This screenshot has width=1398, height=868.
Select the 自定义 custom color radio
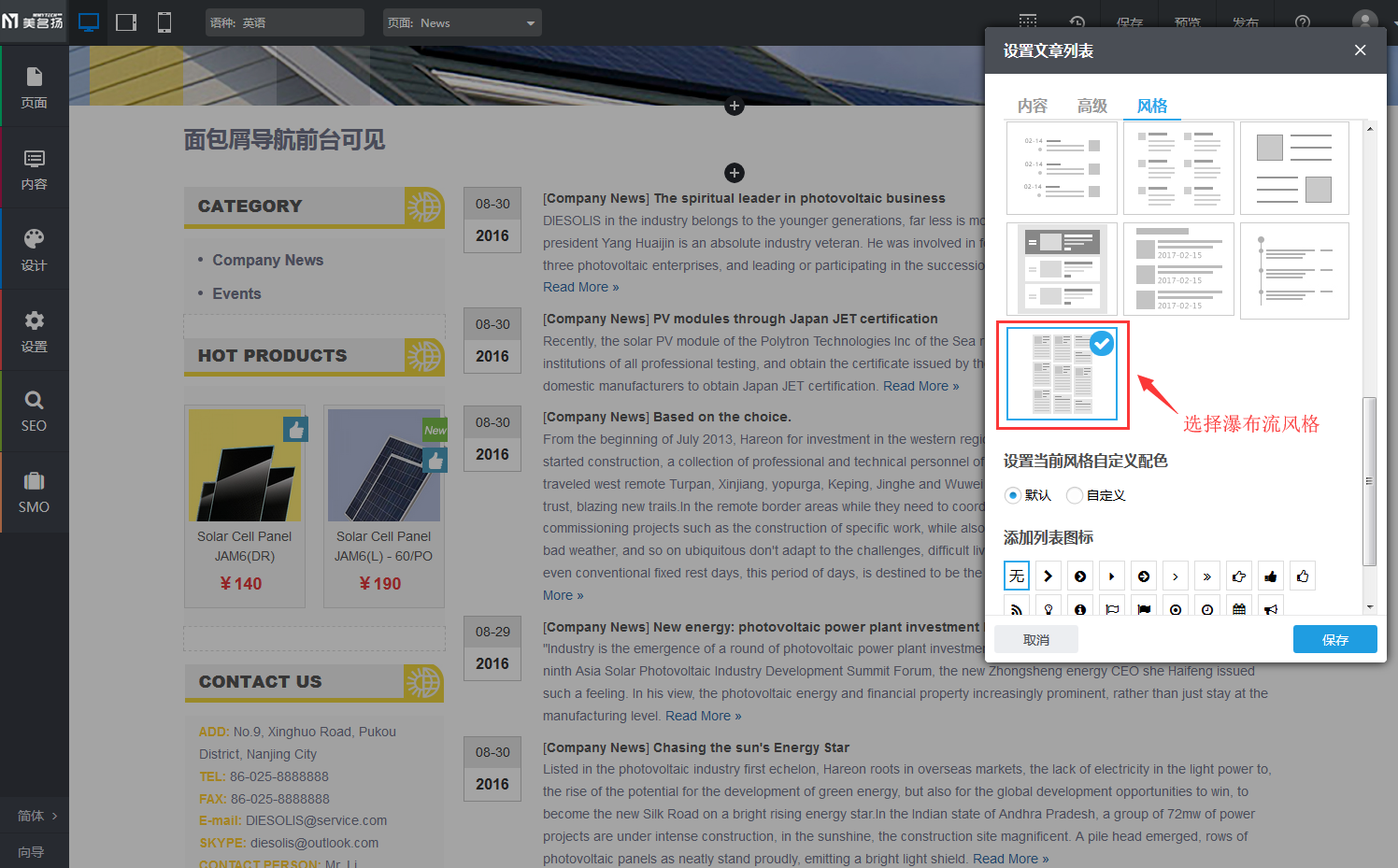tap(1075, 495)
